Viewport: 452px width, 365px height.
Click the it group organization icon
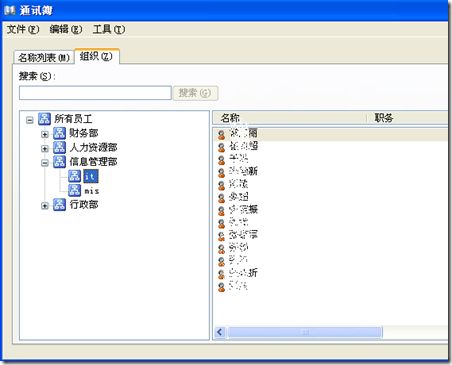tap(74, 176)
